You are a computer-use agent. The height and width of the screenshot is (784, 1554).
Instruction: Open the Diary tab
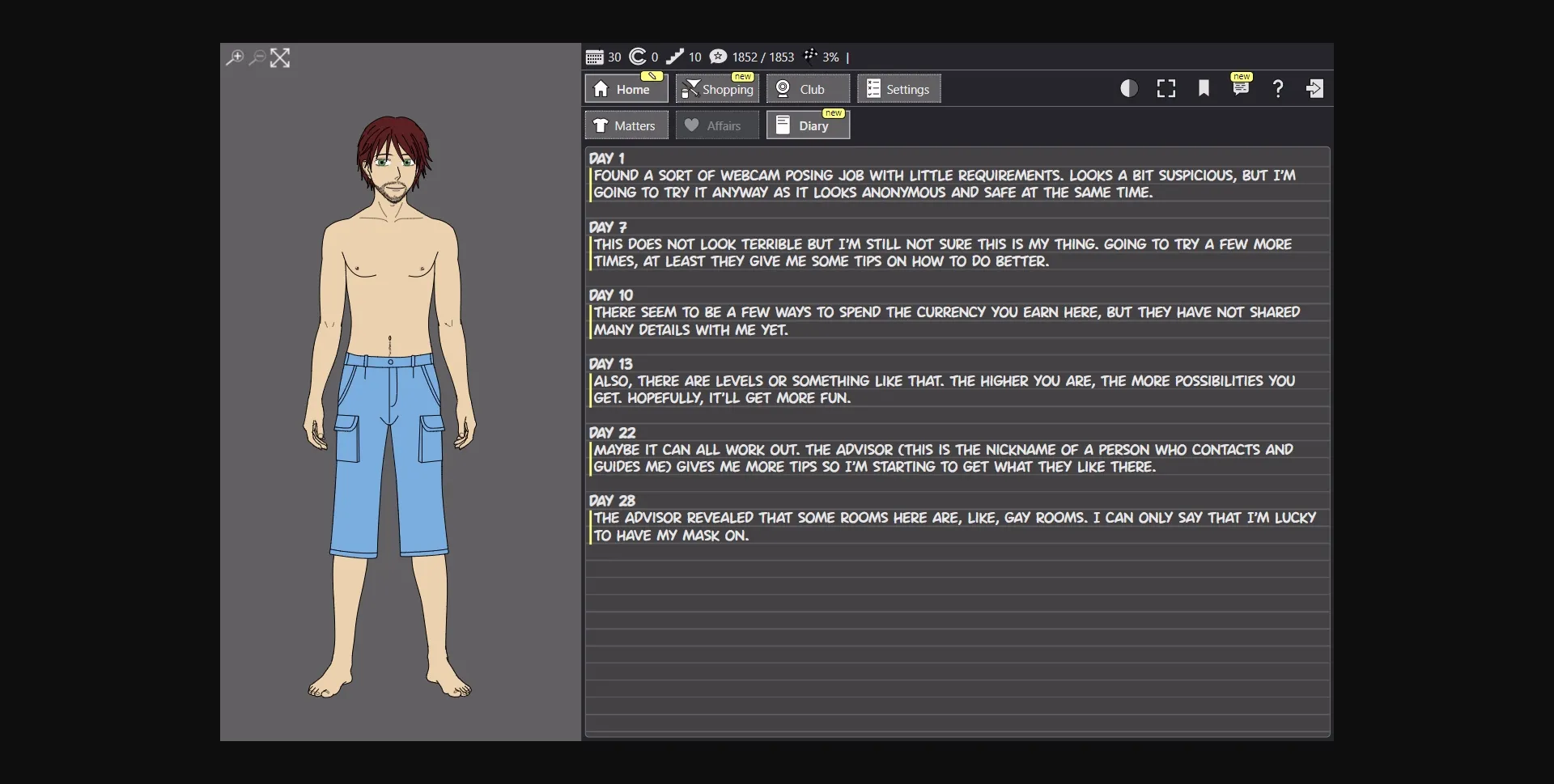[807, 125]
